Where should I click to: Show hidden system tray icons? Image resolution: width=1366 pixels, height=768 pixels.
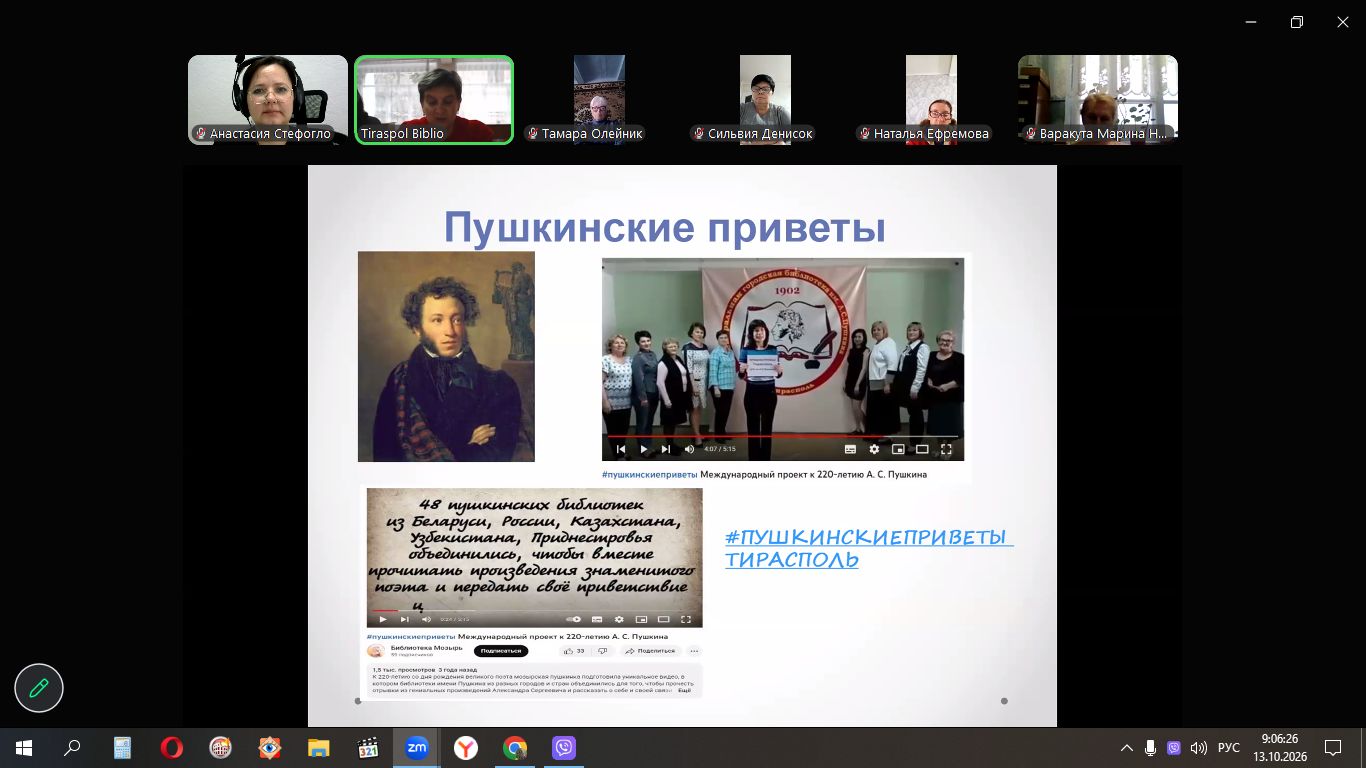[1127, 748]
